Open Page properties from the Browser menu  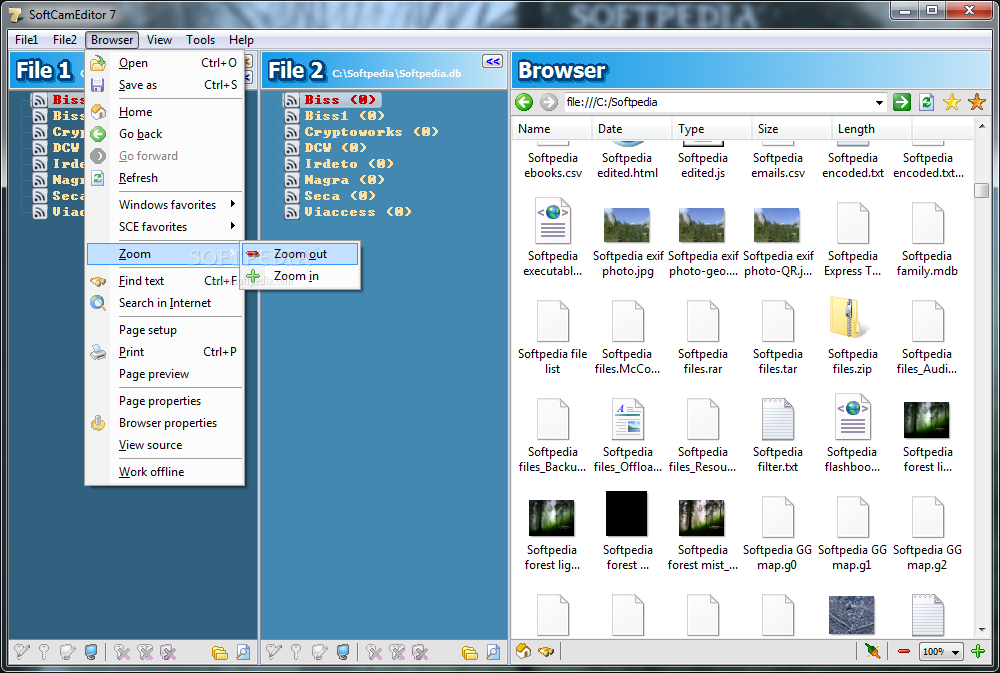(x=165, y=401)
